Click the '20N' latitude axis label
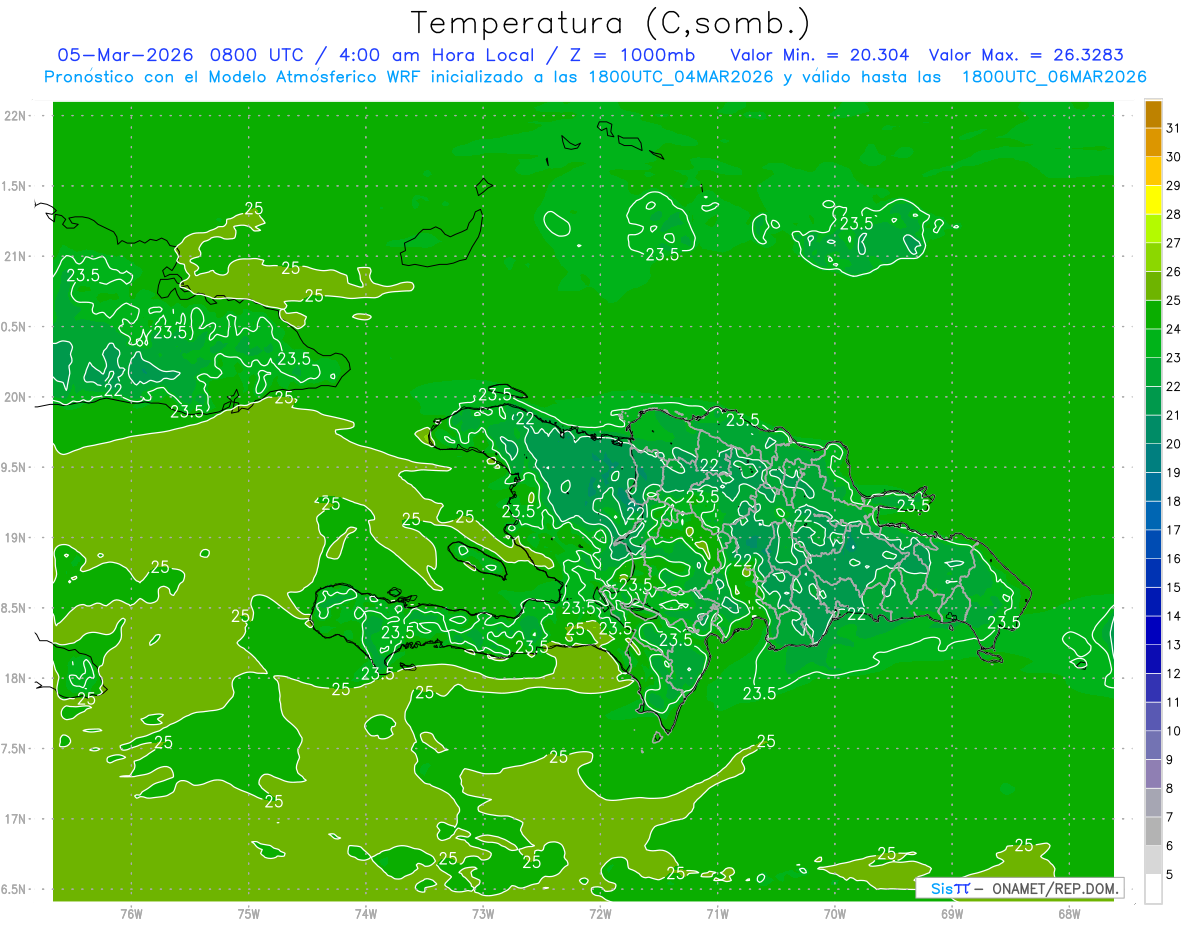Image resolution: width=1200 pixels, height=927 pixels. (17, 397)
